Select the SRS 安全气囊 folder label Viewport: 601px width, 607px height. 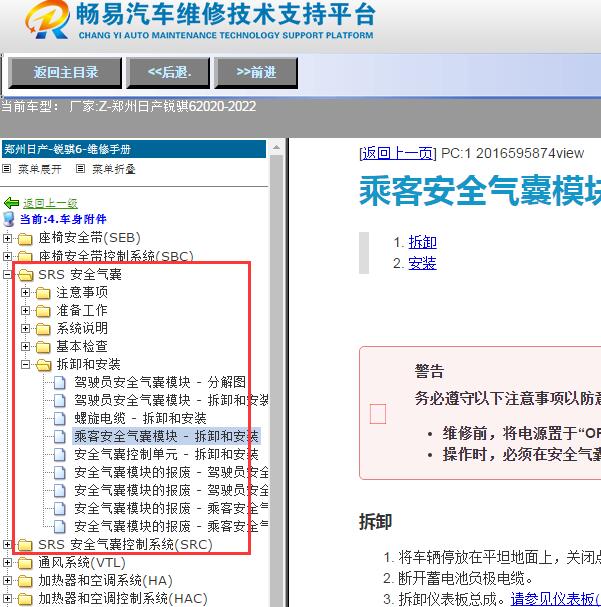tap(80, 274)
